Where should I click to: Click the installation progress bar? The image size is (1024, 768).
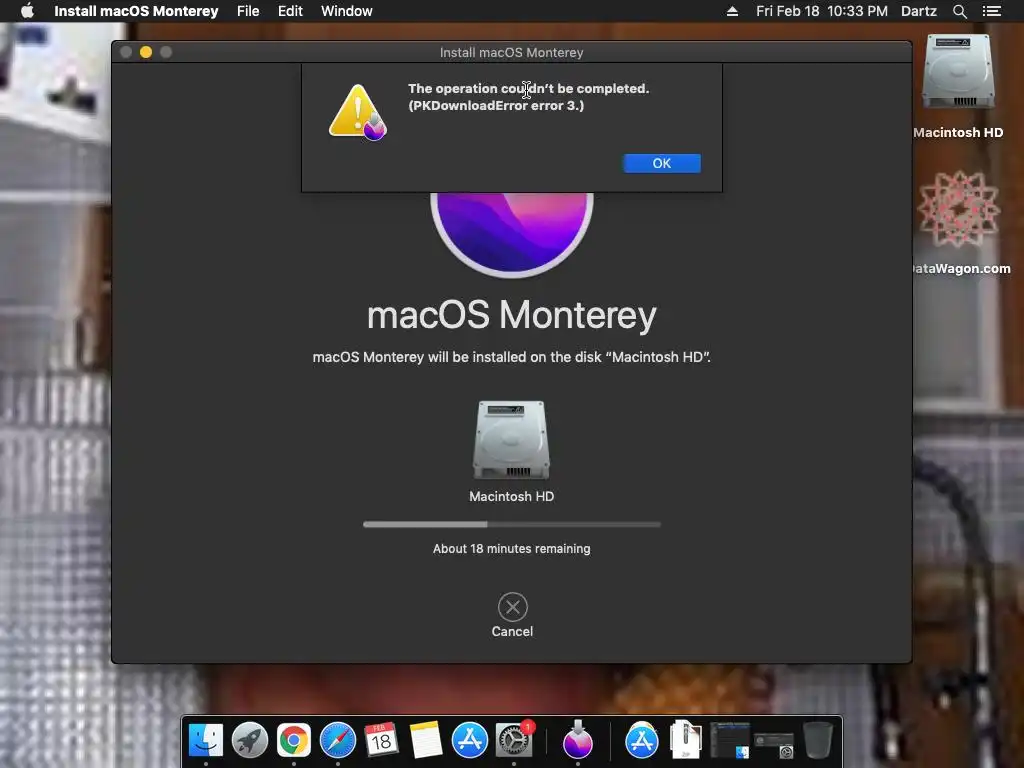[512, 524]
